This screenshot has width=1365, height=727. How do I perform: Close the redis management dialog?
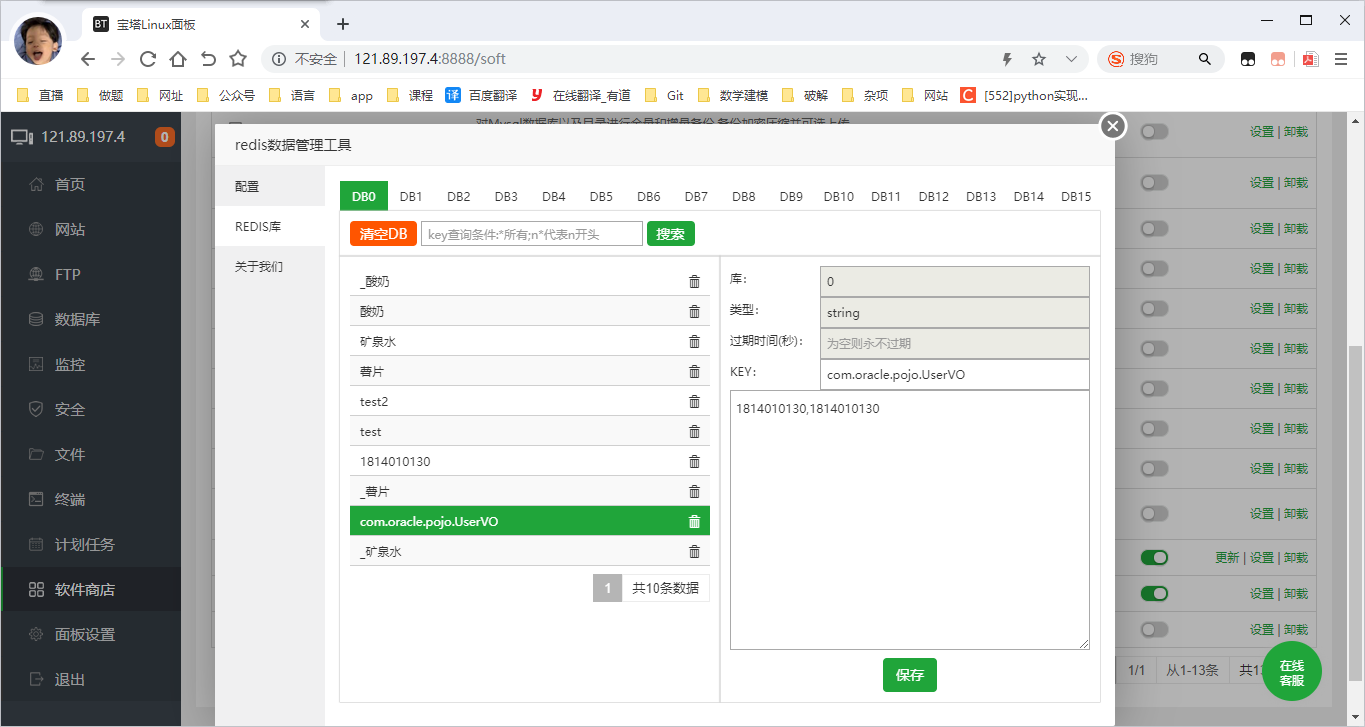[x=1113, y=126]
